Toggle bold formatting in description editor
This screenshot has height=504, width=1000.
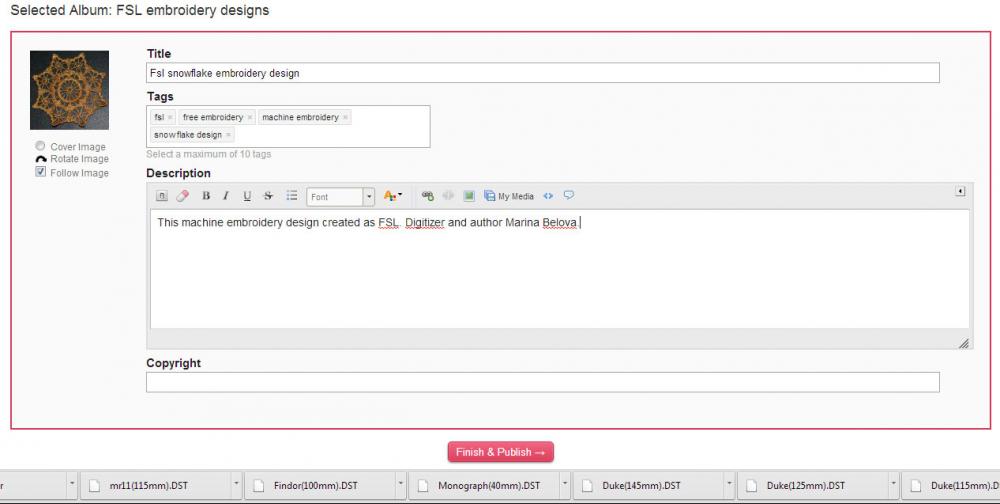(x=206, y=196)
